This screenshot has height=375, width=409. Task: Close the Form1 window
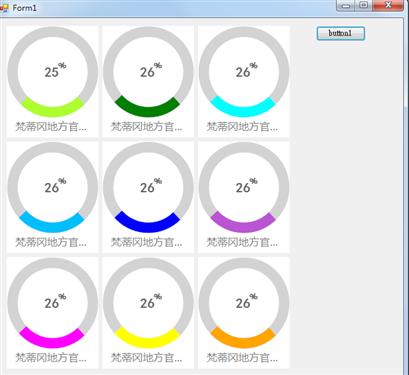(x=388, y=5)
